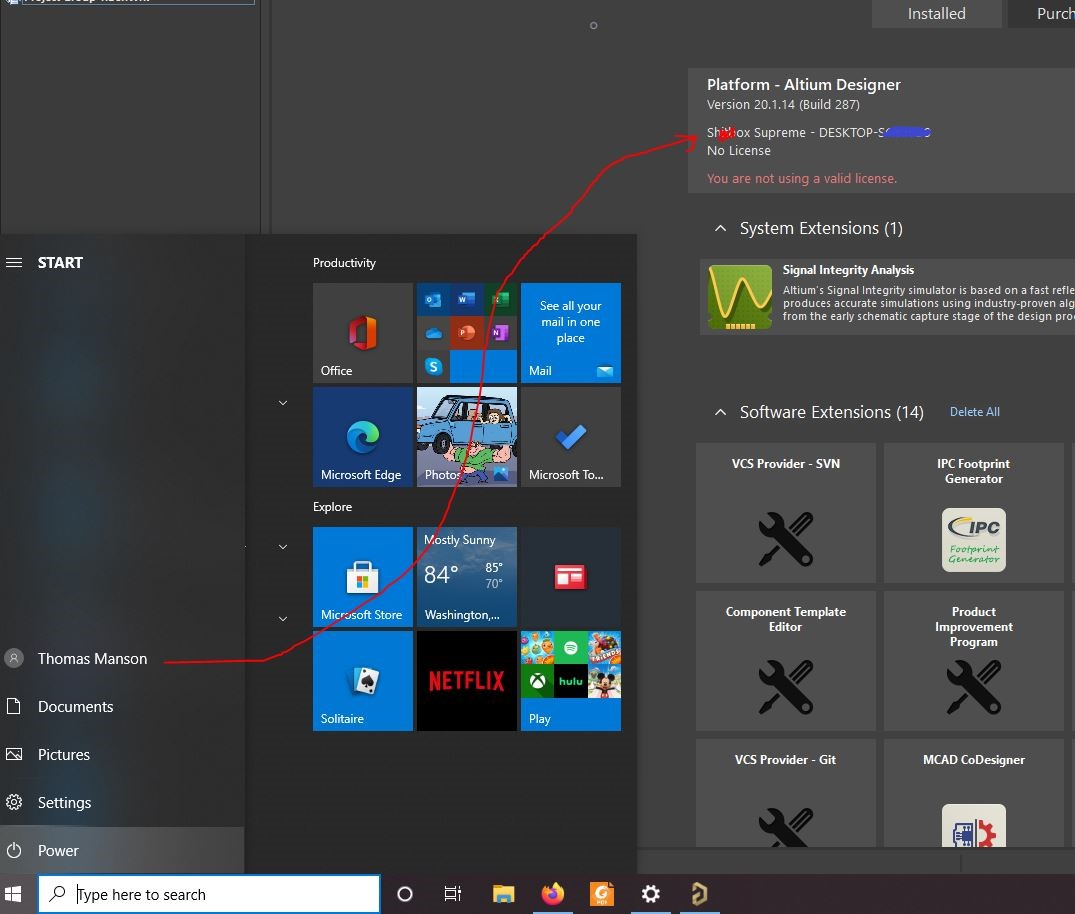Open the Office tile in Start menu
The width and height of the screenshot is (1075, 914).
[363, 333]
